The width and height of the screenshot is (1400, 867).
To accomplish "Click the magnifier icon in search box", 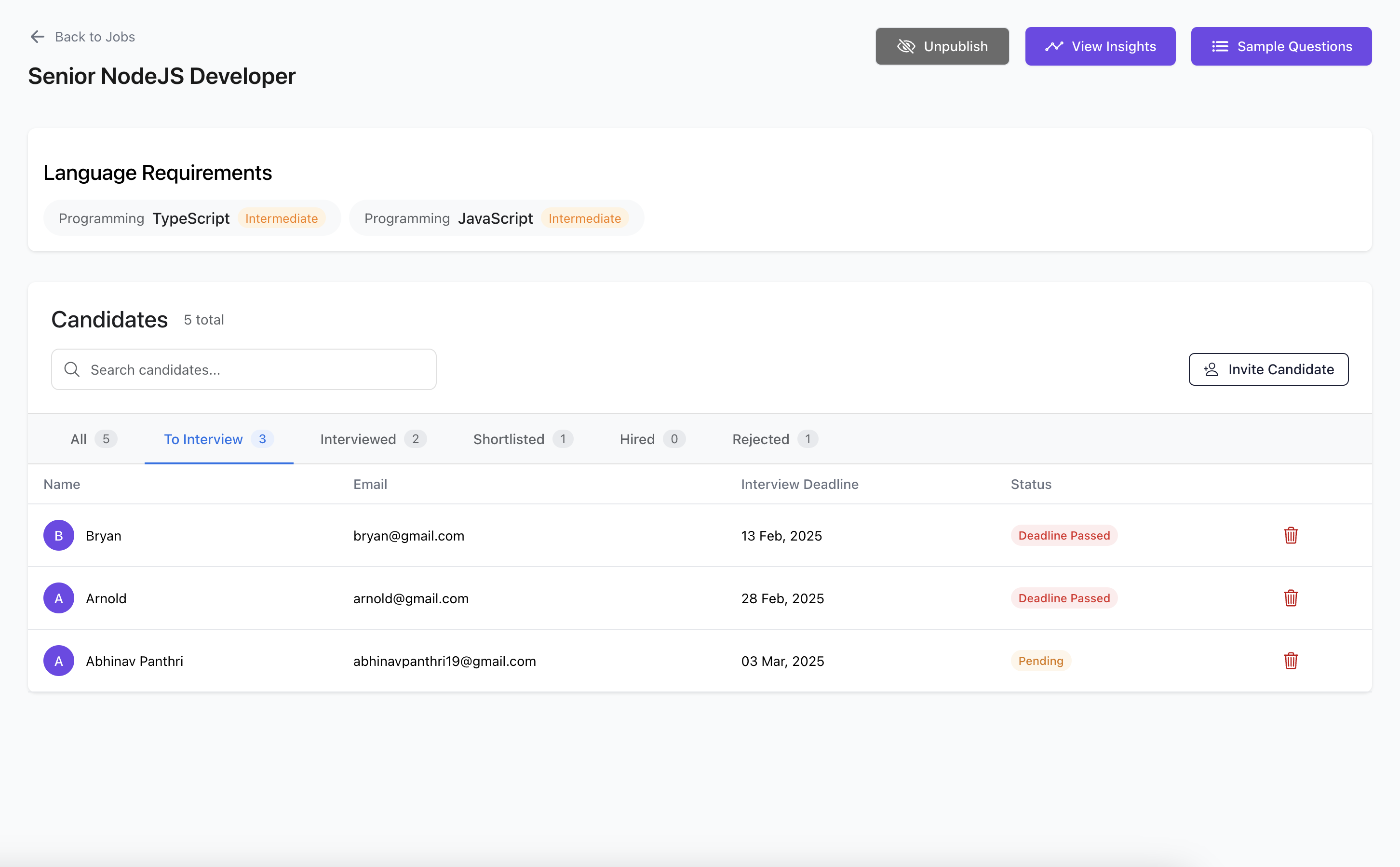I will point(72,369).
